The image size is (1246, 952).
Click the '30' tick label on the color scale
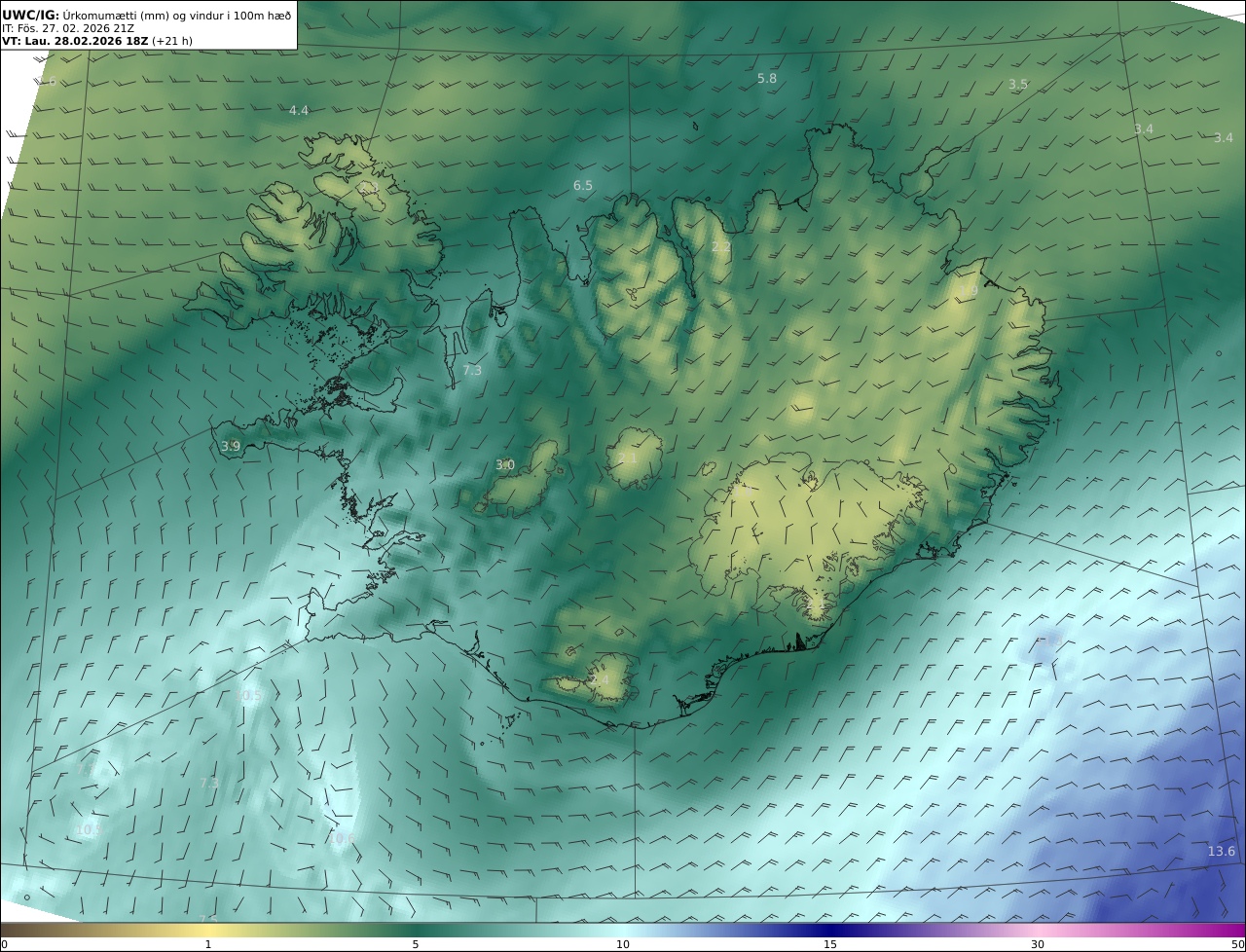pyautogui.click(x=1038, y=944)
